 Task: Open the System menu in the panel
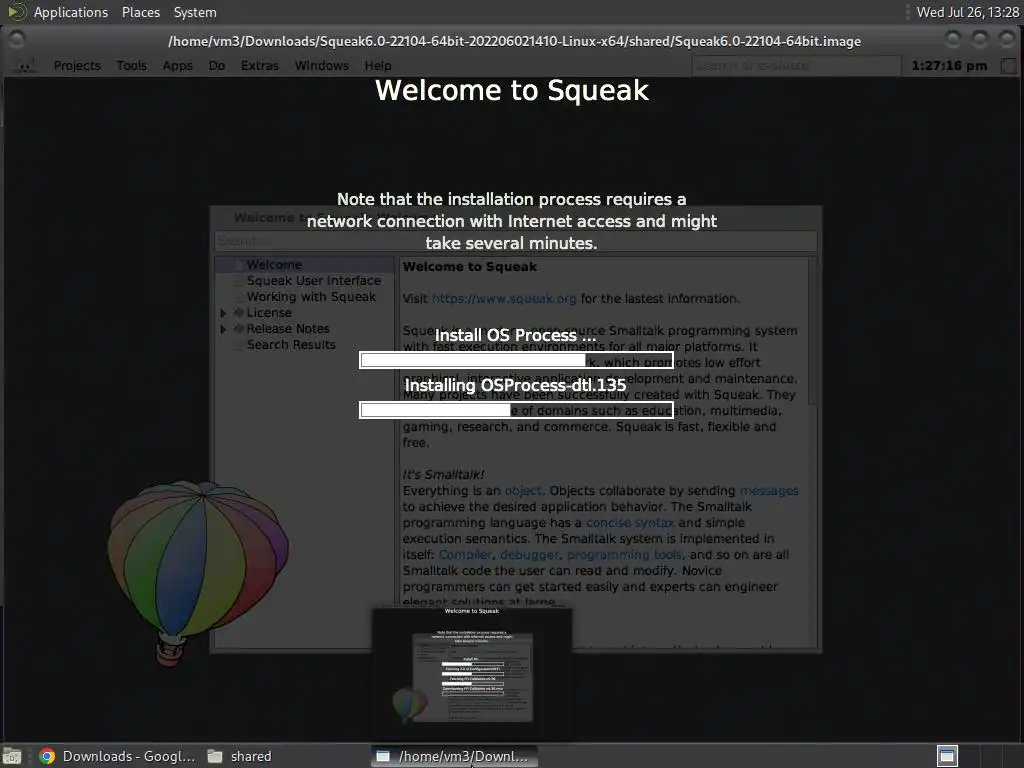tap(195, 12)
